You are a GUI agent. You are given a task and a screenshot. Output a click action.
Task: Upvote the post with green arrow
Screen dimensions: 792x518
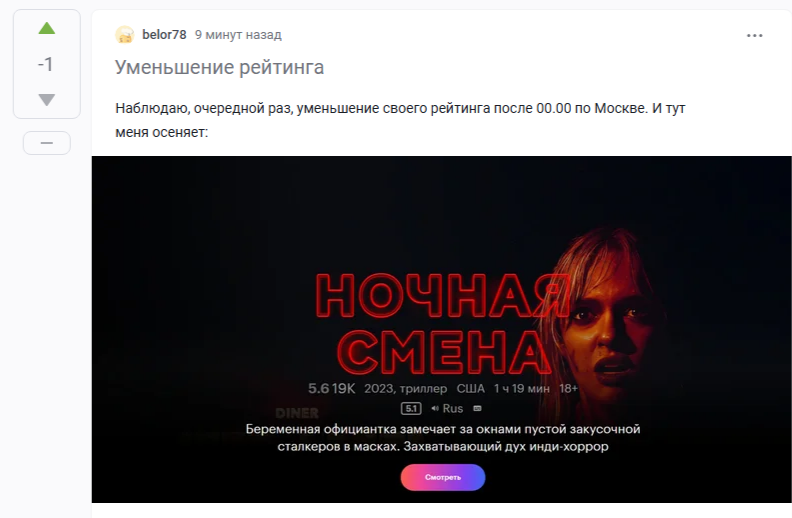(x=46, y=28)
